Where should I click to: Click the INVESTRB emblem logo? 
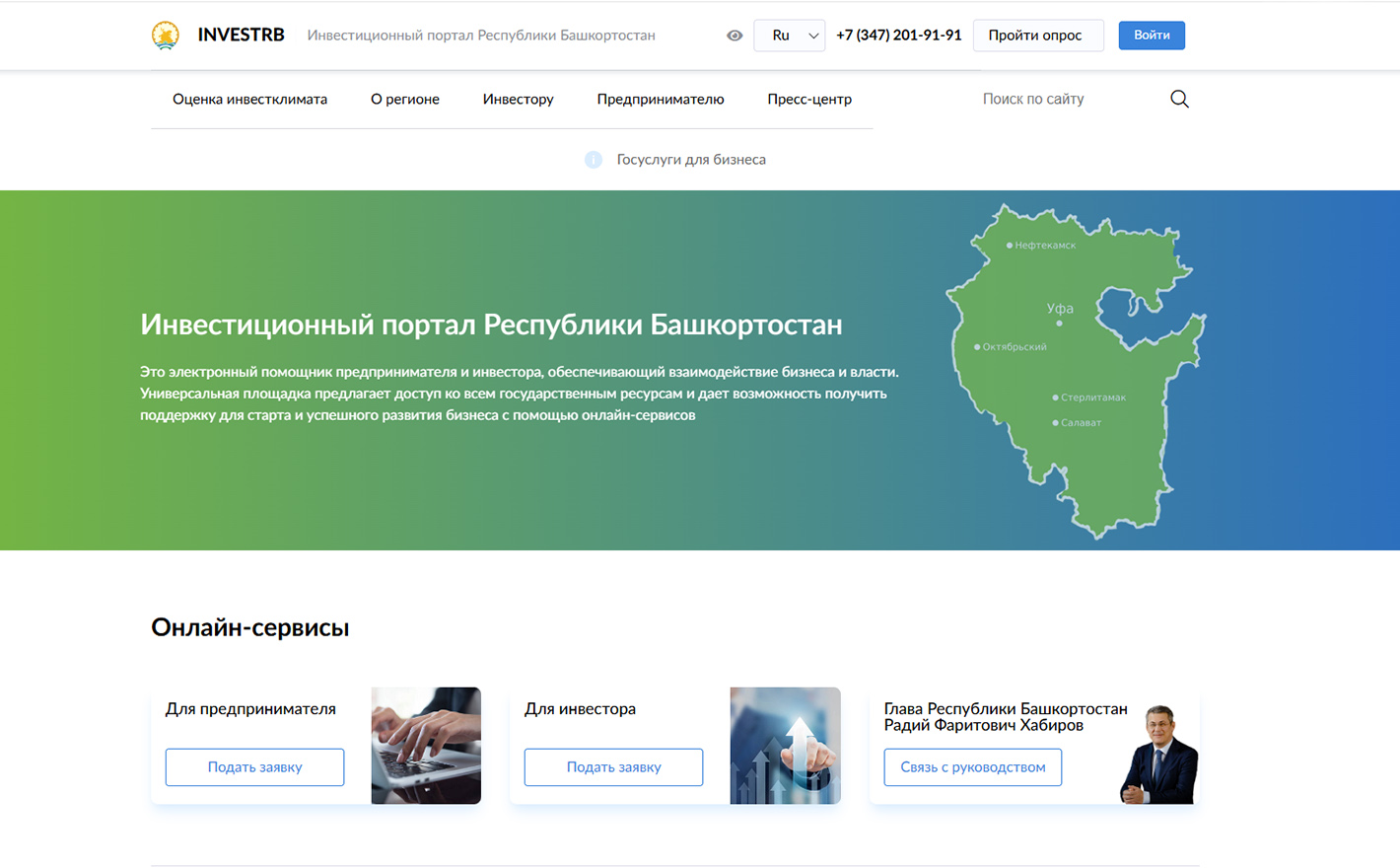[166, 36]
